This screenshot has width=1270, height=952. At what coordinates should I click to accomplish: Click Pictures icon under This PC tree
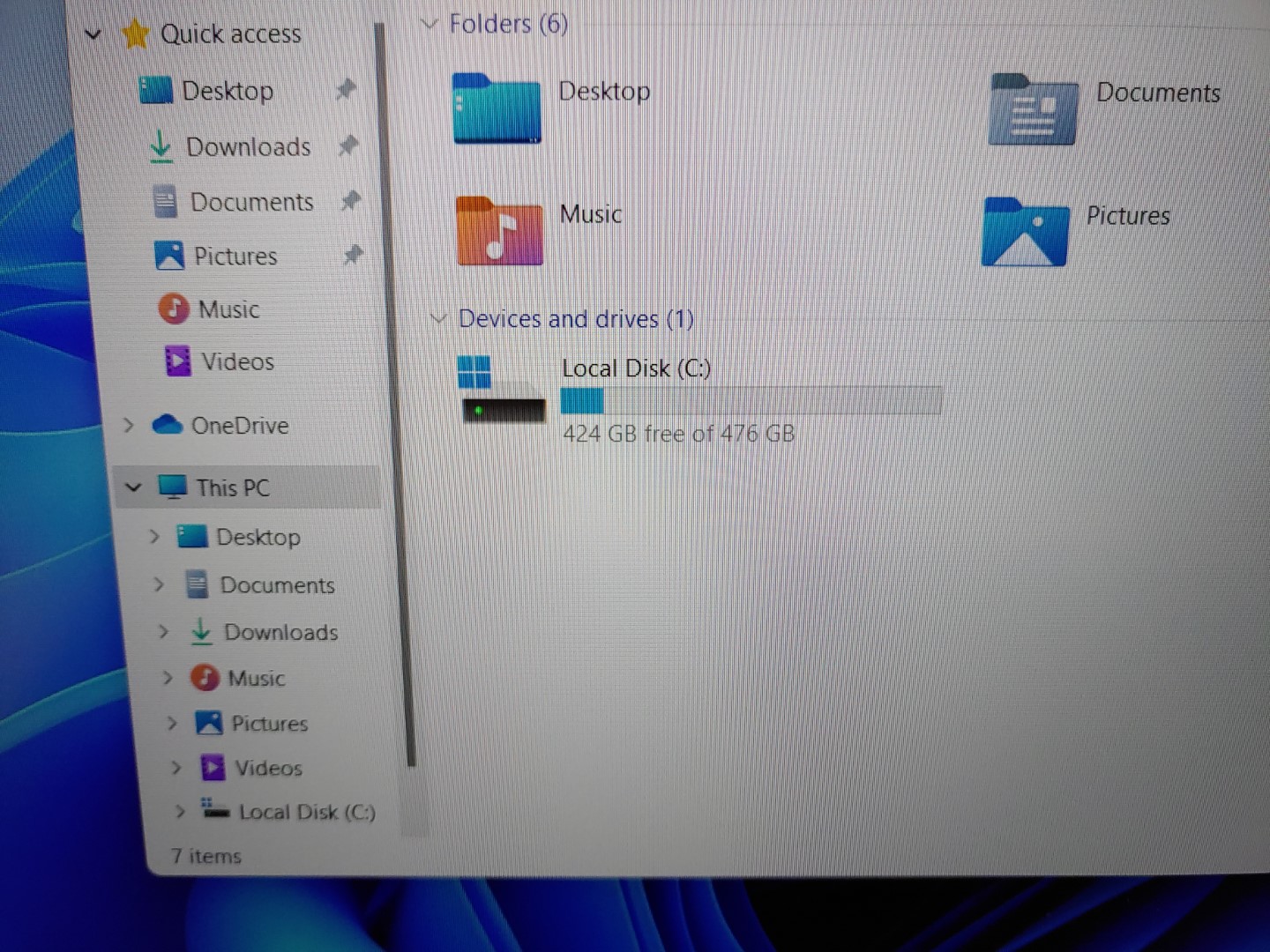[x=209, y=723]
